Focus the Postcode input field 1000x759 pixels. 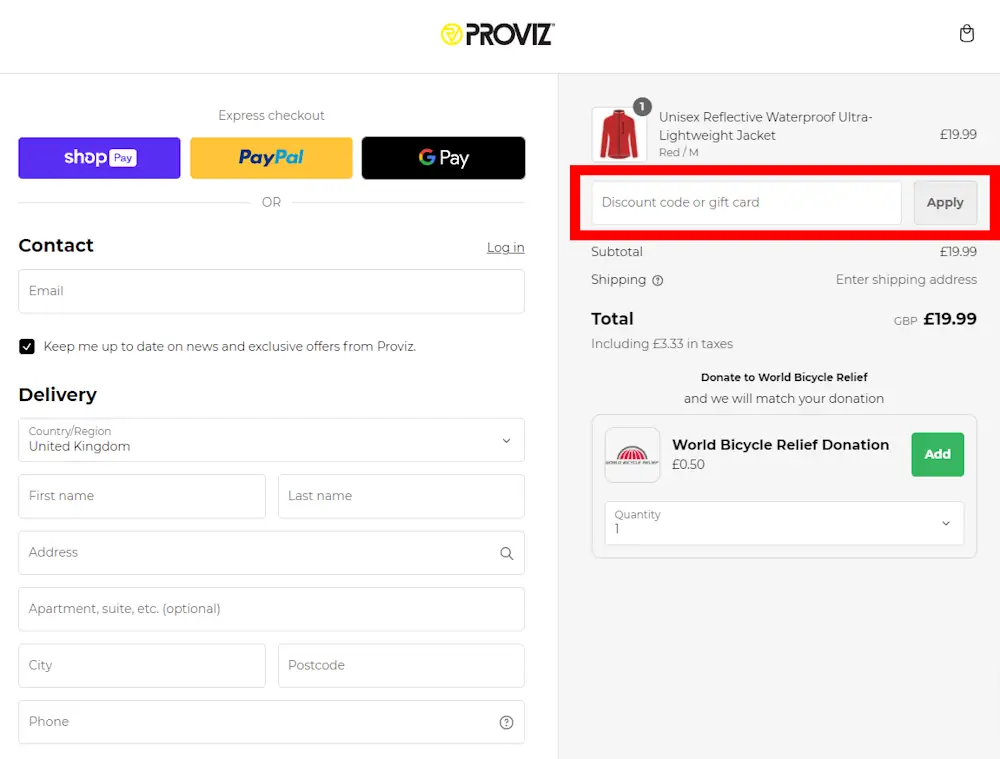point(401,666)
